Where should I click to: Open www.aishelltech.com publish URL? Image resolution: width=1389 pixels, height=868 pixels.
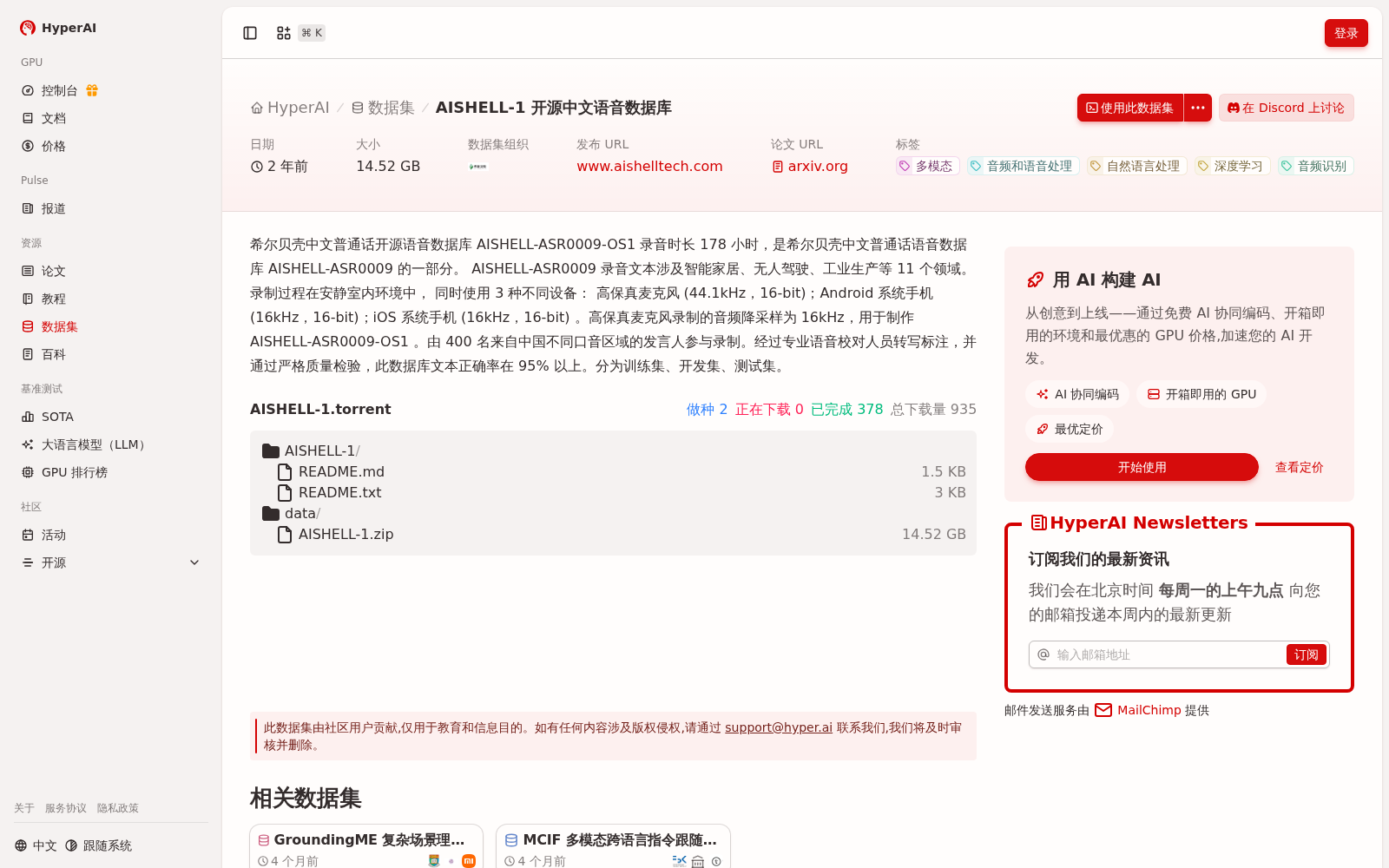[649, 167]
